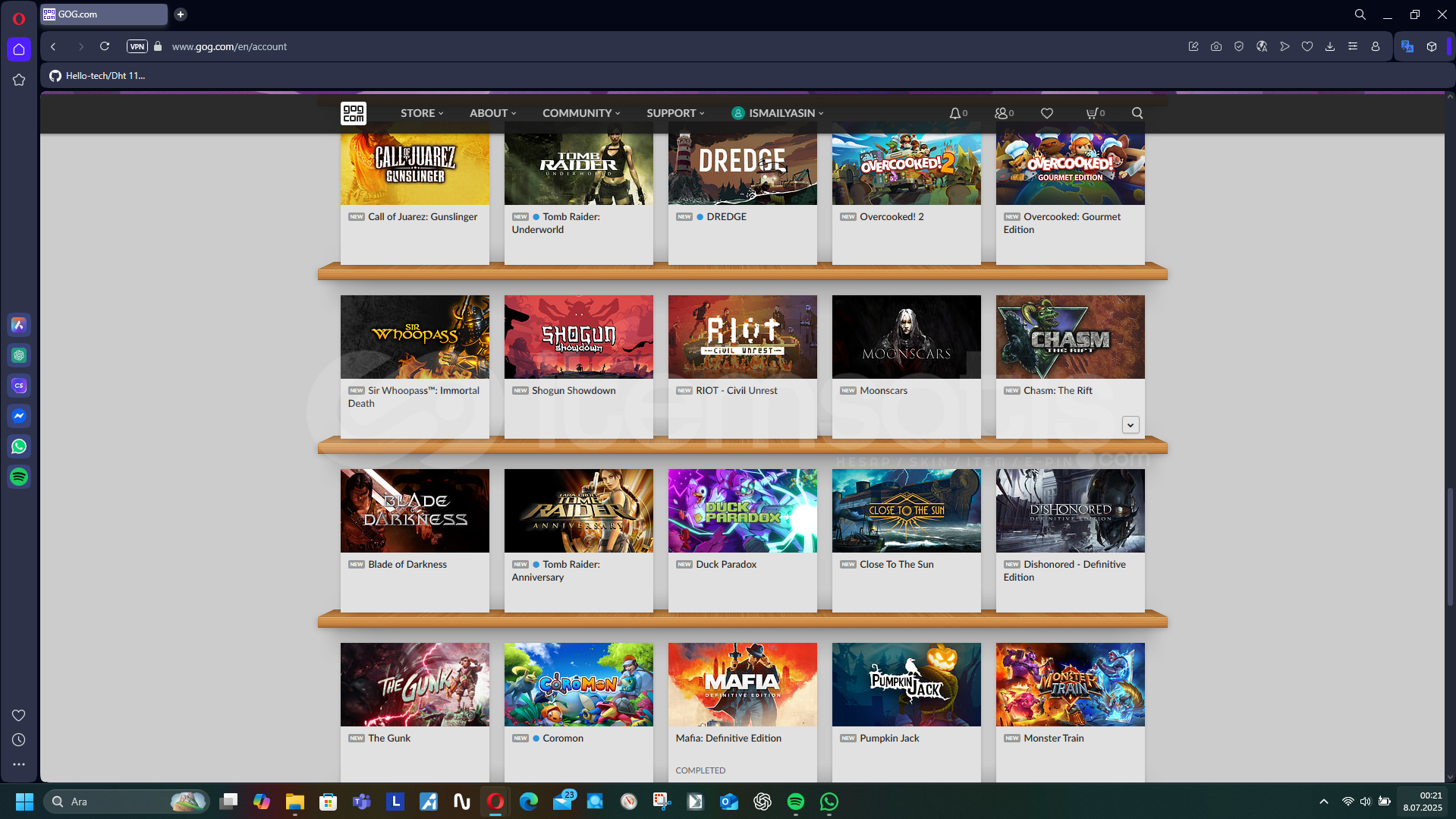This screenshot has height=819, width=1456.
Task: Select The Gunk cover image
Action: click(415, 685)
